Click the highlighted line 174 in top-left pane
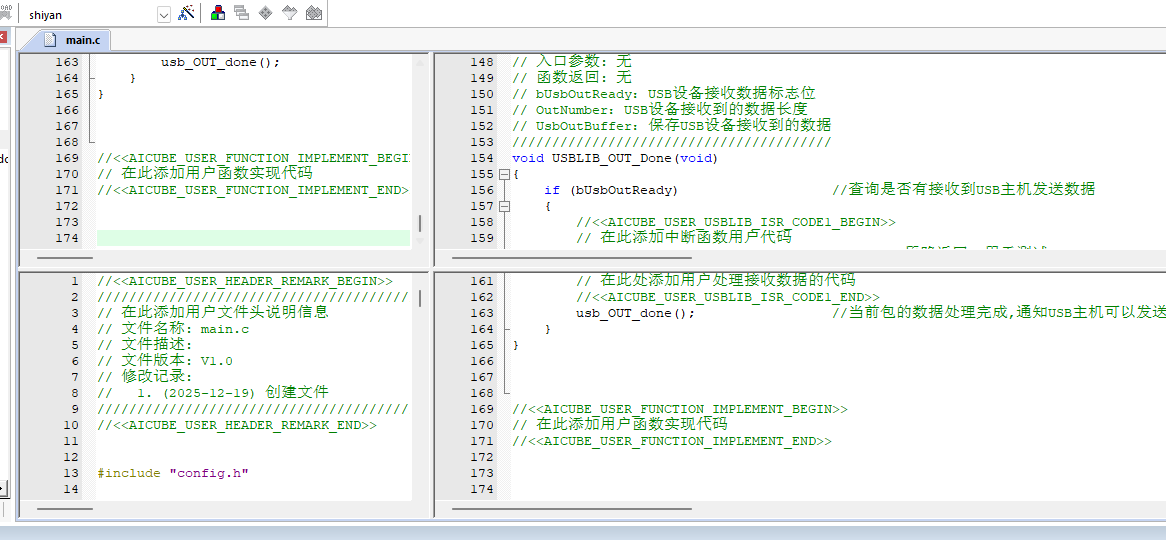1166x540 pixels. click(x=252, y=238)
